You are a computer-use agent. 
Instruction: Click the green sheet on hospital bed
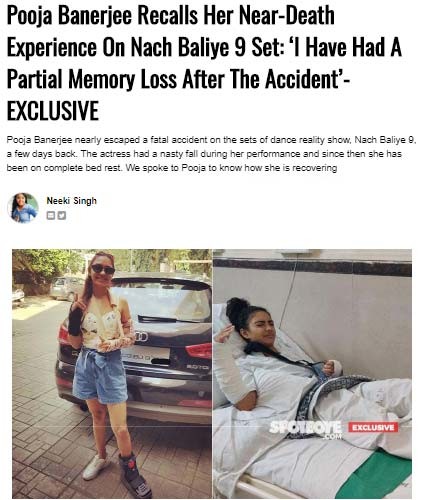pyautogui.click(x=378, y=473)
